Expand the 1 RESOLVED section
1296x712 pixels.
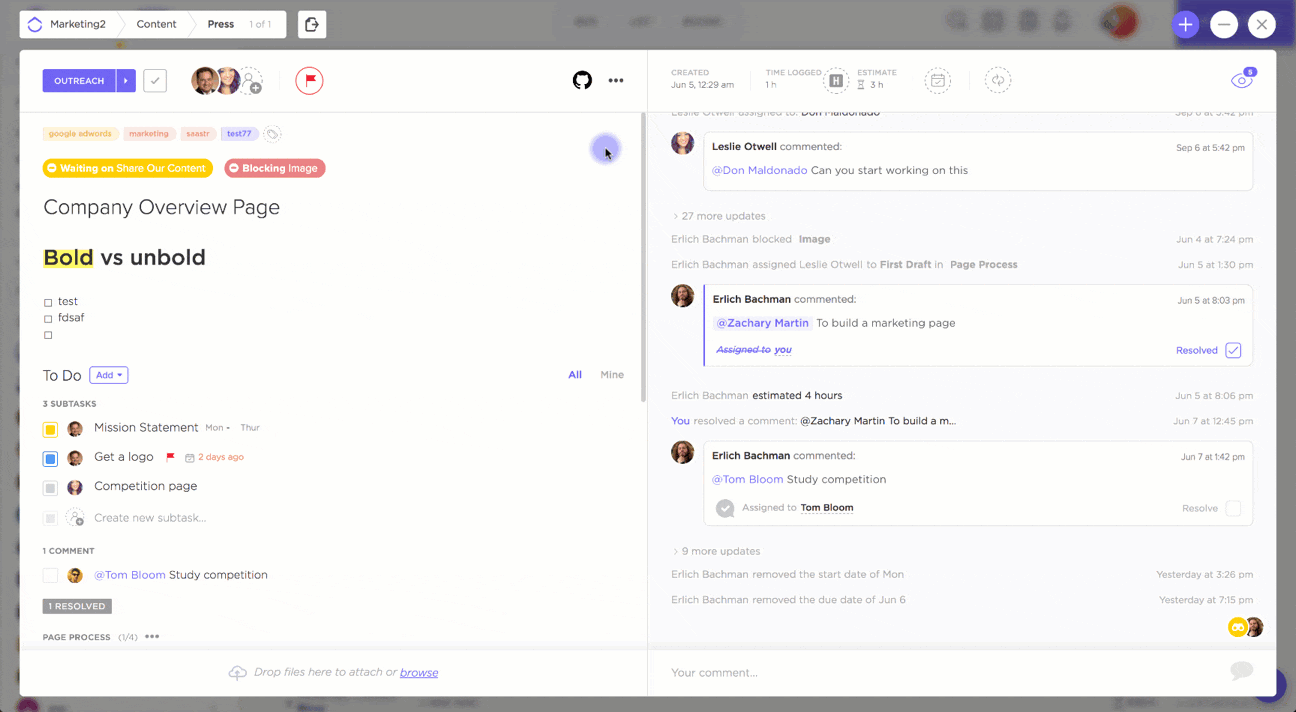[x=77, y=606]
